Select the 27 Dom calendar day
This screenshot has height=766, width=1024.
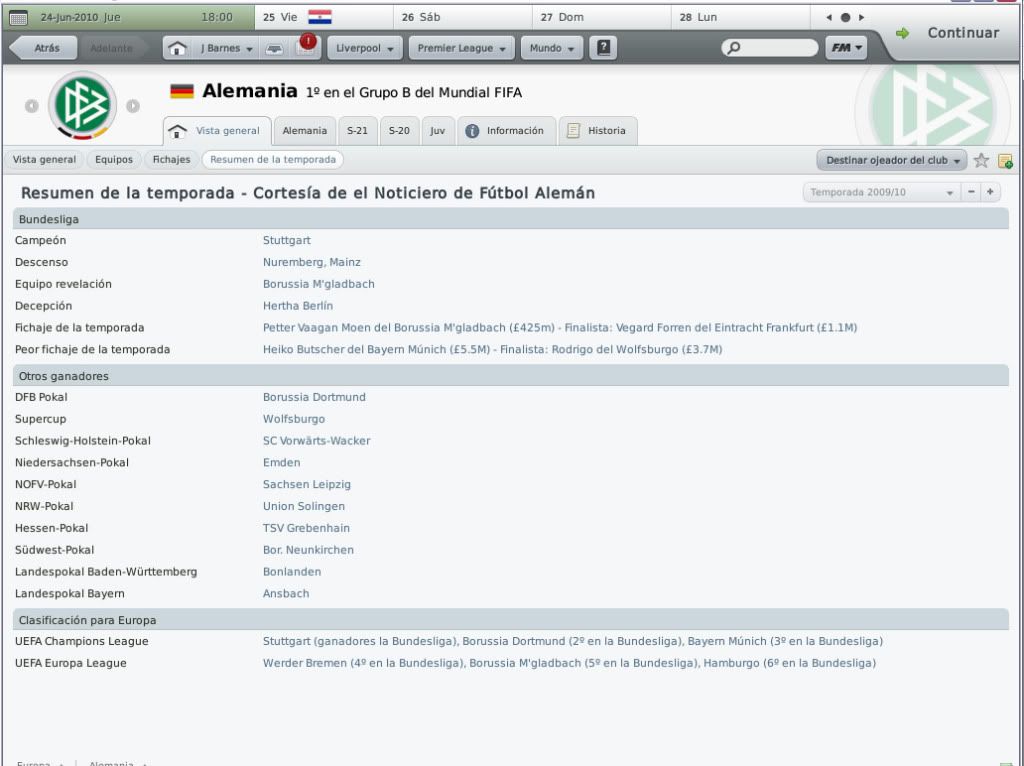pyautogui.click(x=601, y=17)
